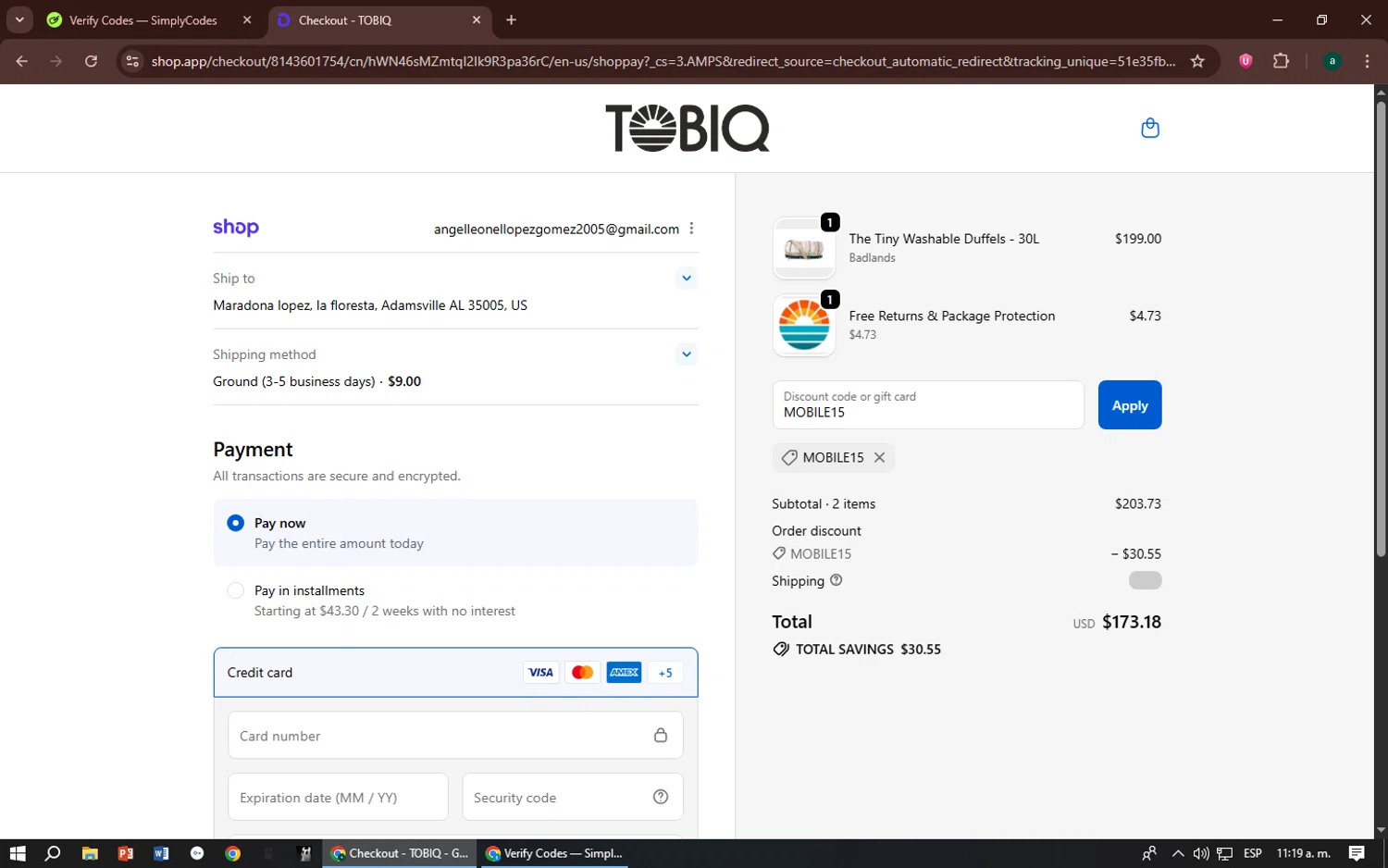Viewport: 1388px width, 868px height.
Task: Click the address bar URL
Action: (663, 61)
